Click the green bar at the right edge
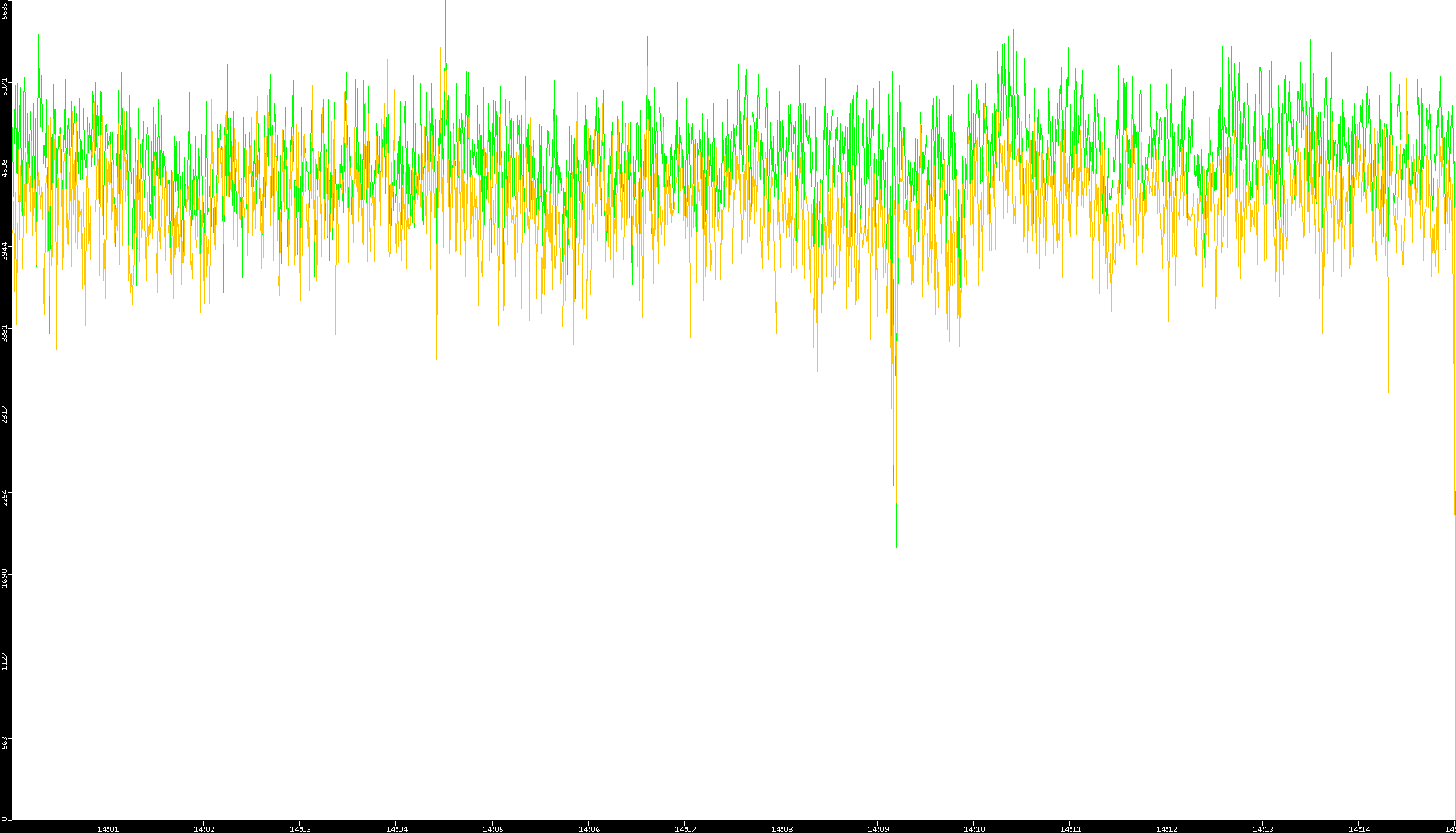This screenshot has width=1456, height=833. pyautogui.click(x=1454, y=503)
